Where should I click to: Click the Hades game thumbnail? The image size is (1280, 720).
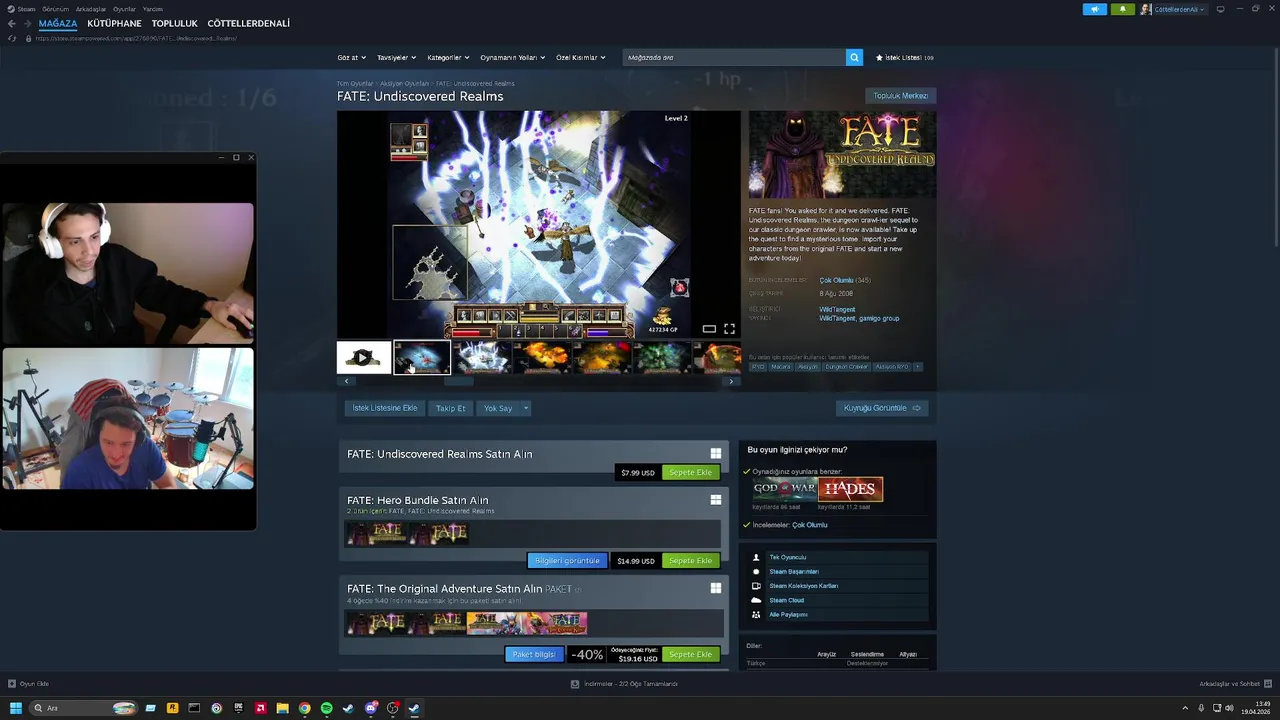coord(850,489)
